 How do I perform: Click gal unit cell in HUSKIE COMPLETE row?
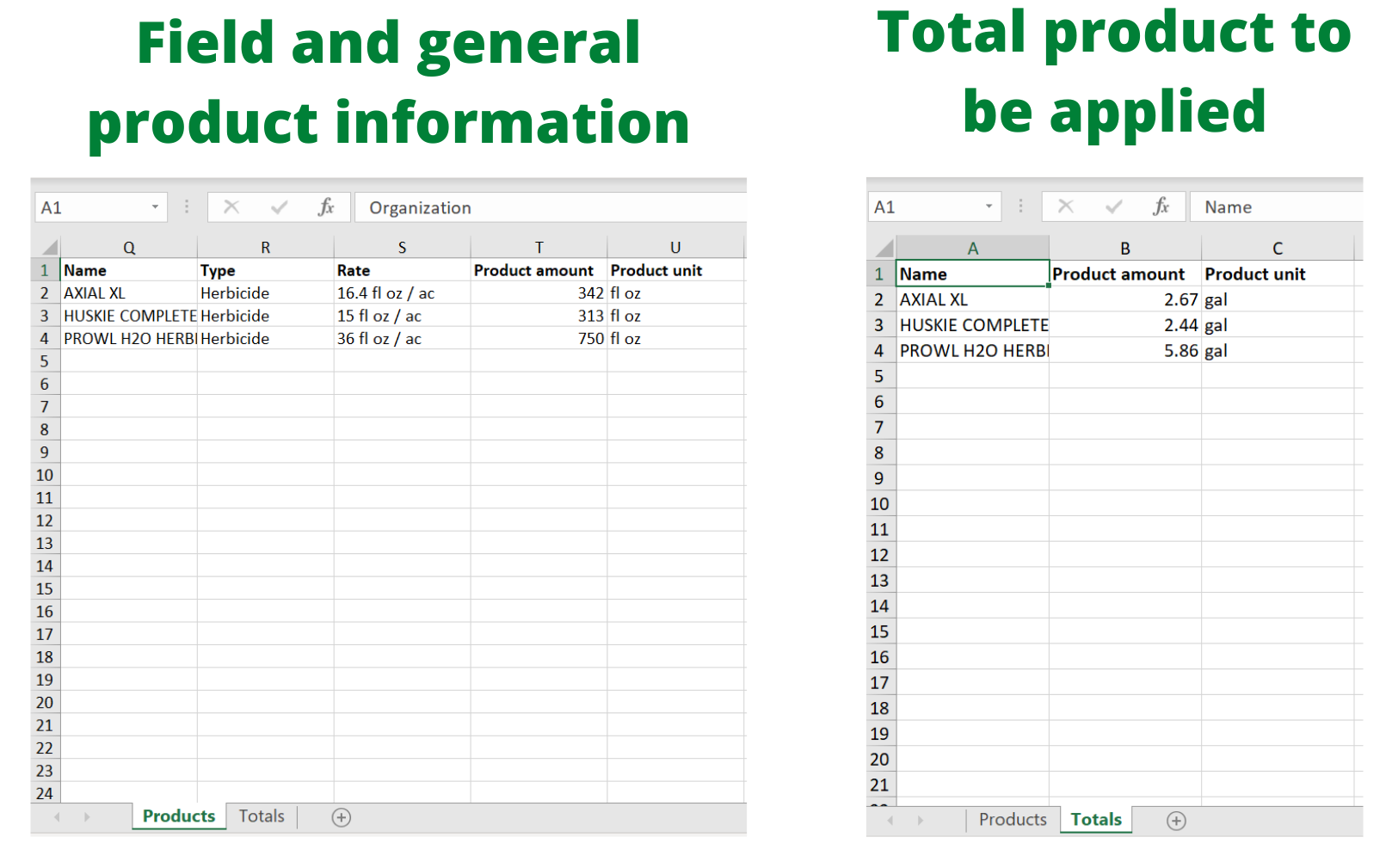[1278, 325]
